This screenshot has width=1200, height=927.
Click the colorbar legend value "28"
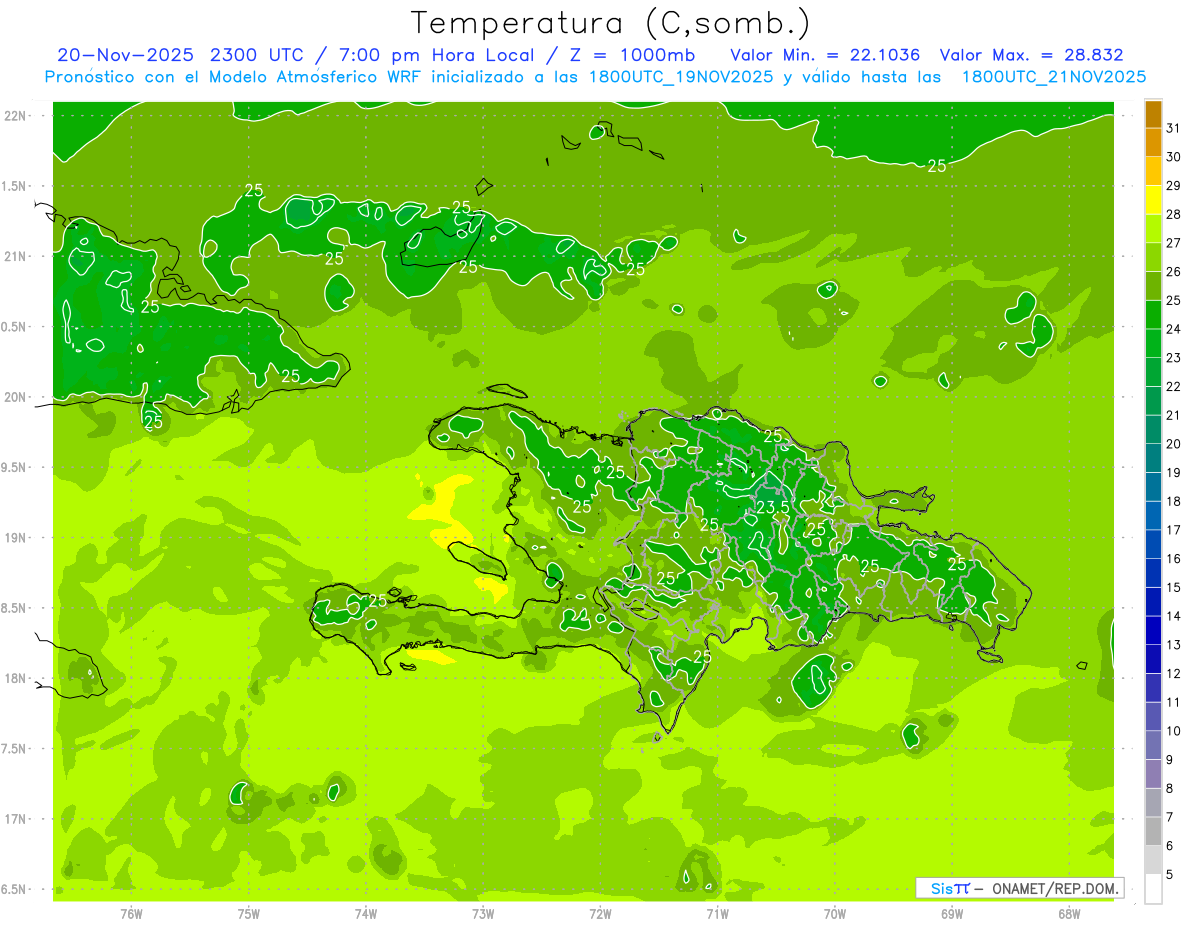1174,214
